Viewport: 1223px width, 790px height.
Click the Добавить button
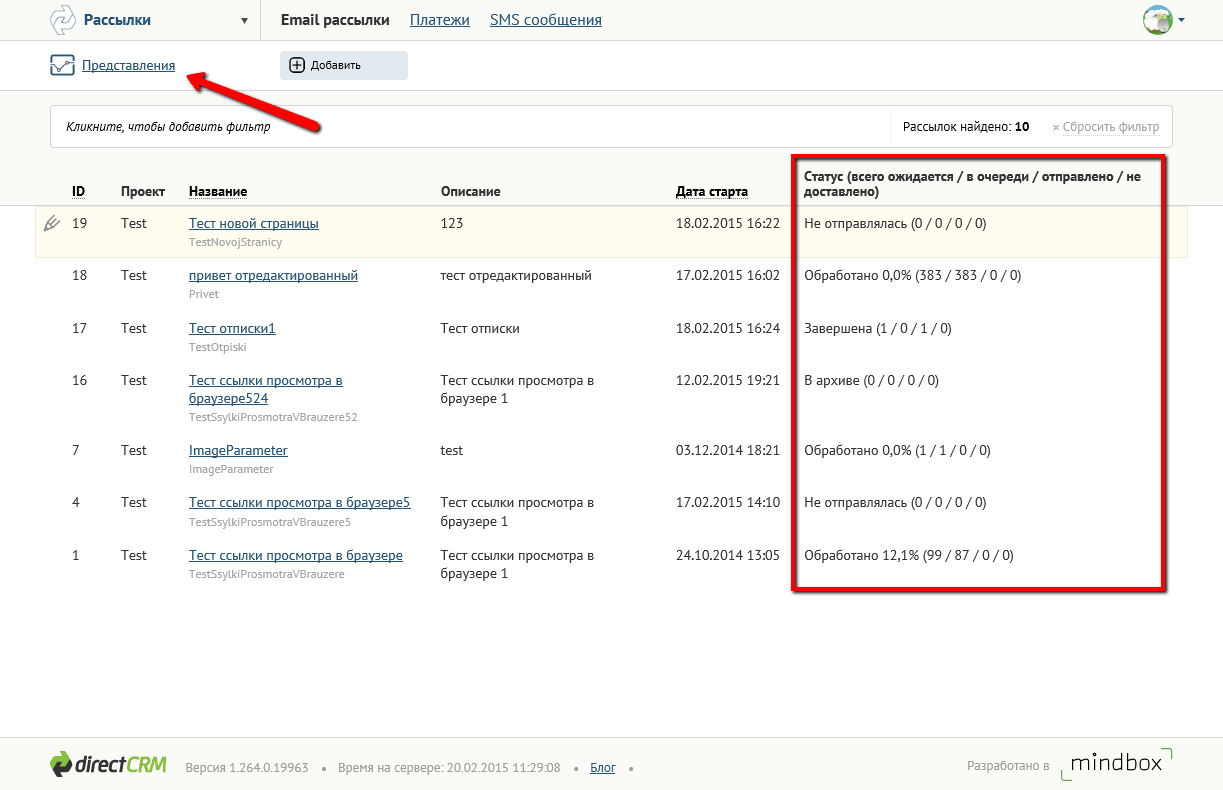tap(344, 65)
